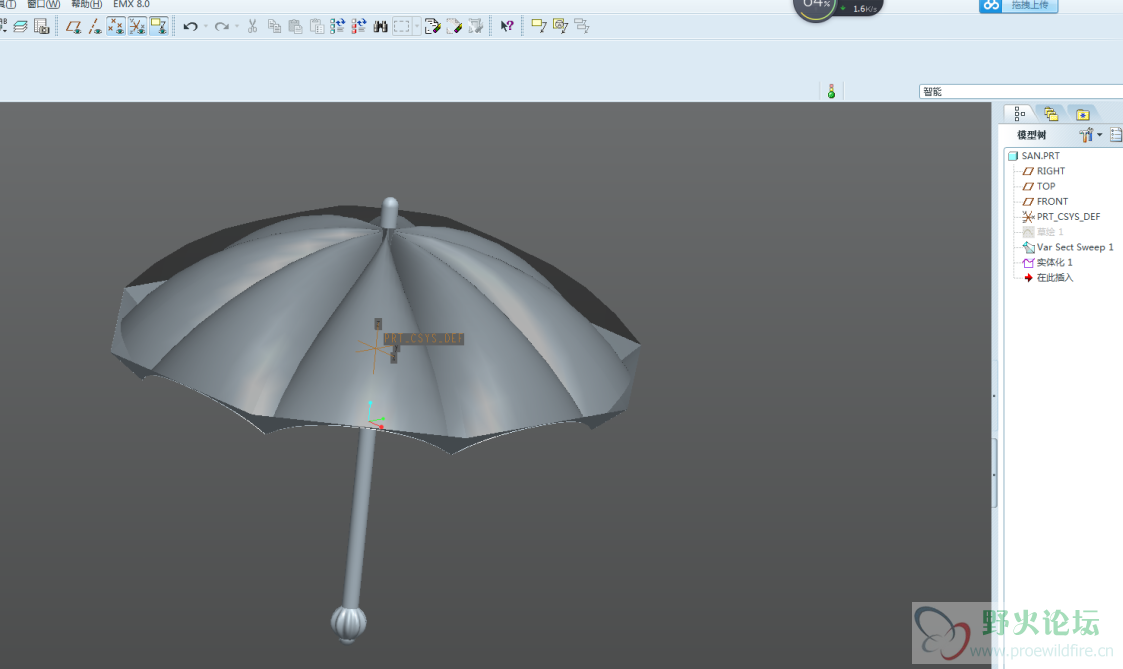Toggle datum point display
Viewport: 1123px width, 669px height.
[115, 27]
